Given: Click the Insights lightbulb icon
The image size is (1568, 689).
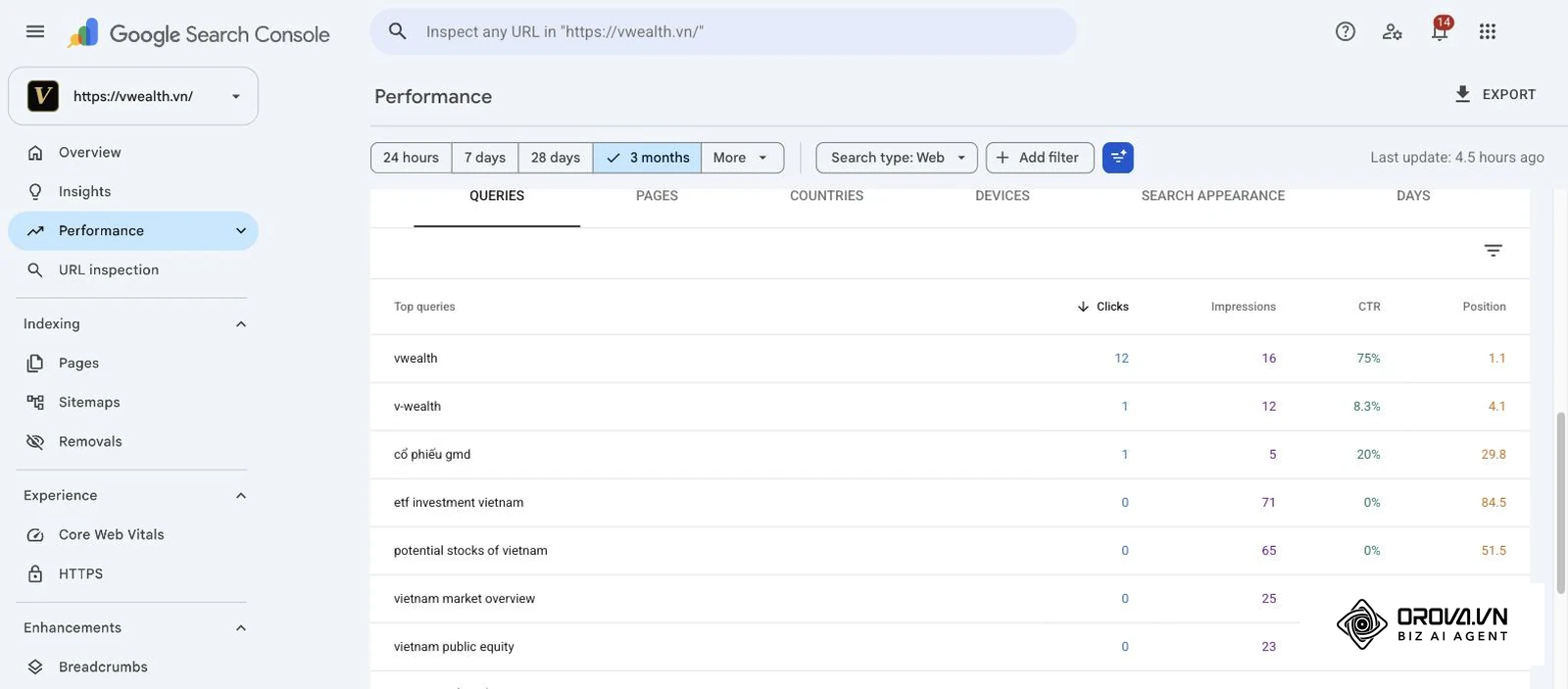Looking at the screenshot, I should click(35, 192).
